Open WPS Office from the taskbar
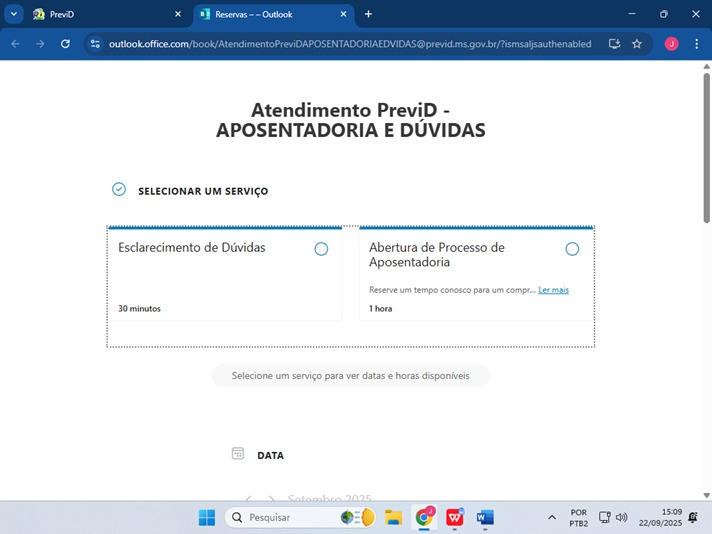The image size is (712, 534). click(455, 518)
